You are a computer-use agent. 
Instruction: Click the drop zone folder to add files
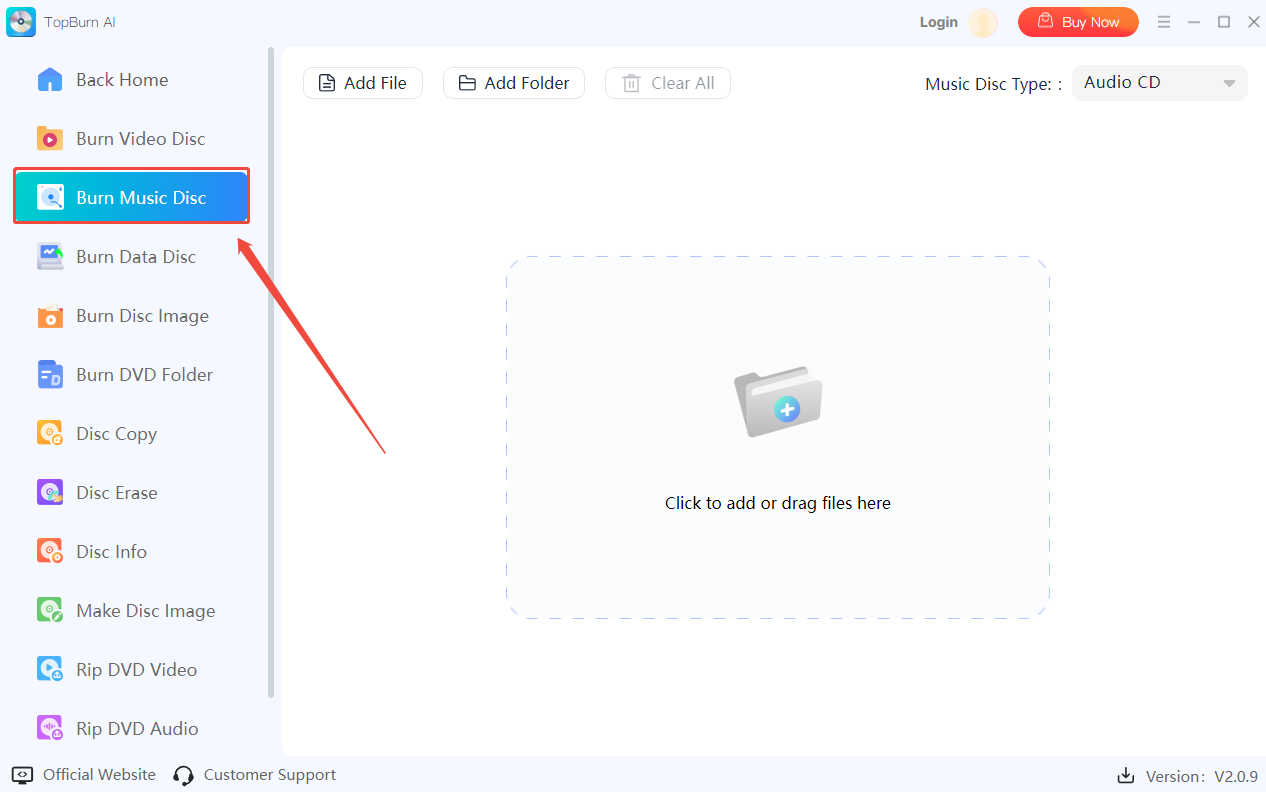coord(778,401)
